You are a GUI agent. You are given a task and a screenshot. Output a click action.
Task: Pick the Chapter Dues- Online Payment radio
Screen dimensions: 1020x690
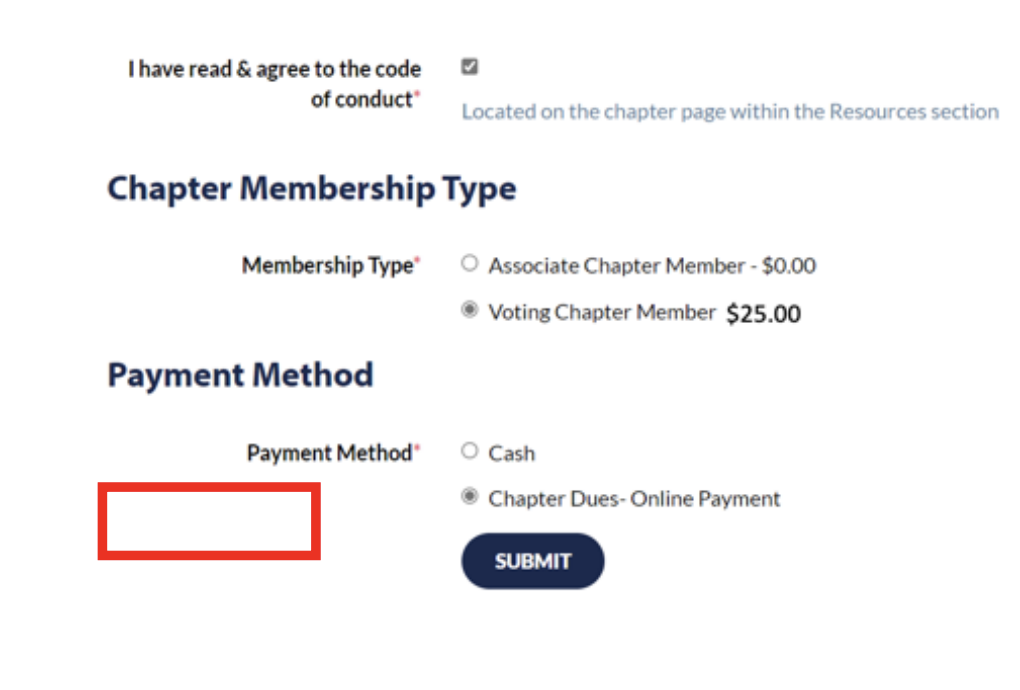(x=469, y=497)
